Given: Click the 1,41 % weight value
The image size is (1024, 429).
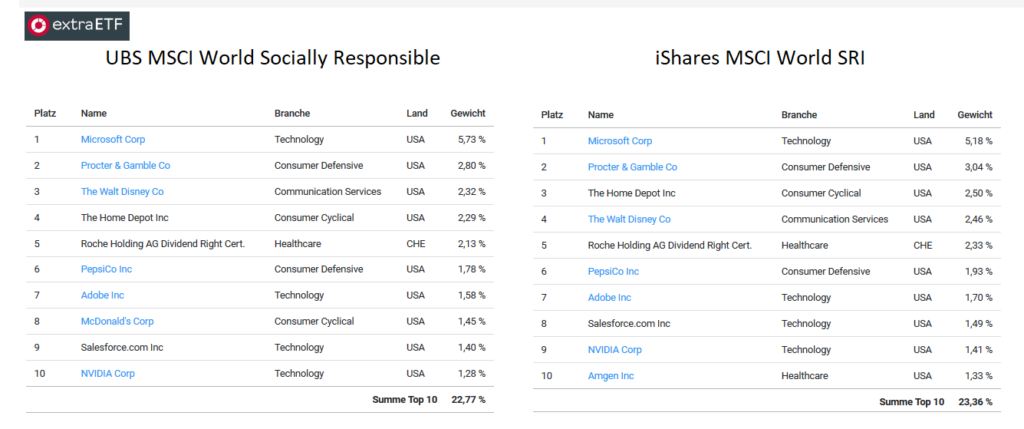Looking at the screenshot, I should [978, 349].
